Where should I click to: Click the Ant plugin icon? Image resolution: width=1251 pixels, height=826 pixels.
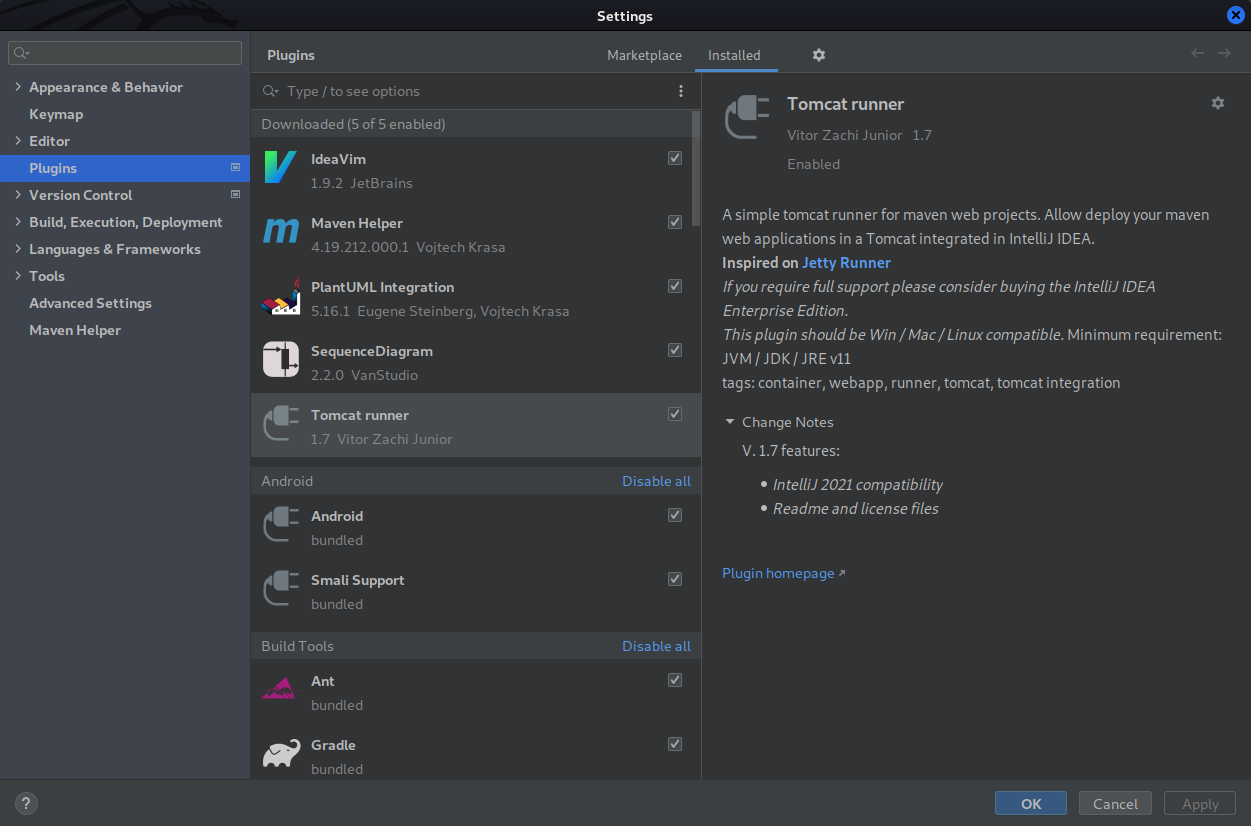click(281, 689)
